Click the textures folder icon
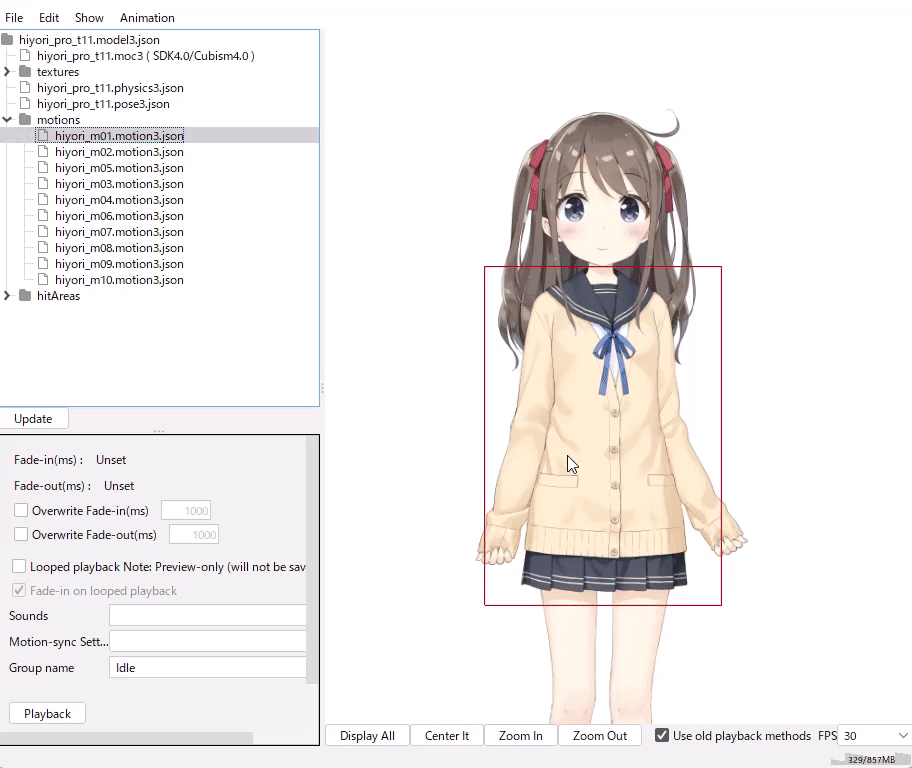912x768 pixels. coord(26,72)
